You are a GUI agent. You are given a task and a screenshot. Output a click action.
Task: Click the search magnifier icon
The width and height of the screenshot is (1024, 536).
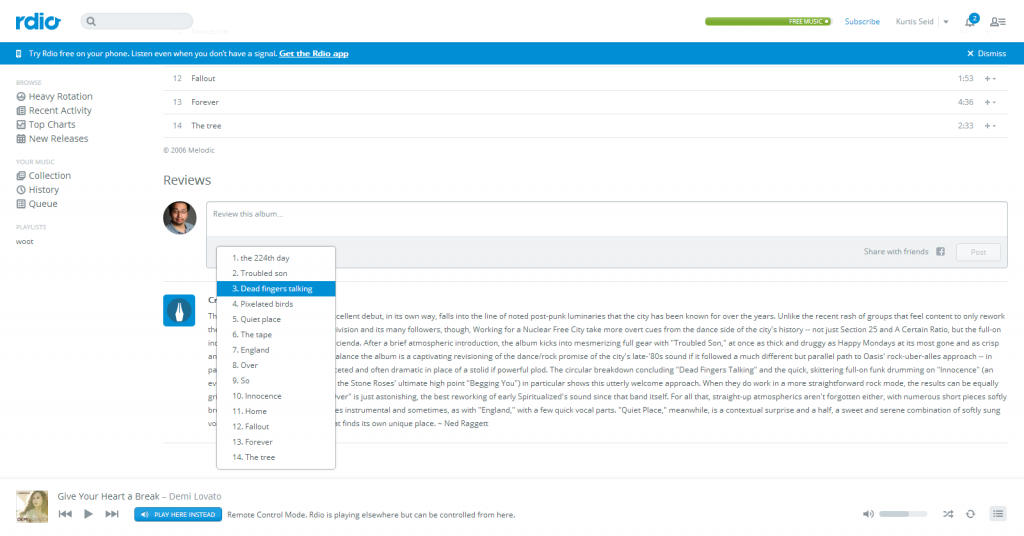pos(92,21)
